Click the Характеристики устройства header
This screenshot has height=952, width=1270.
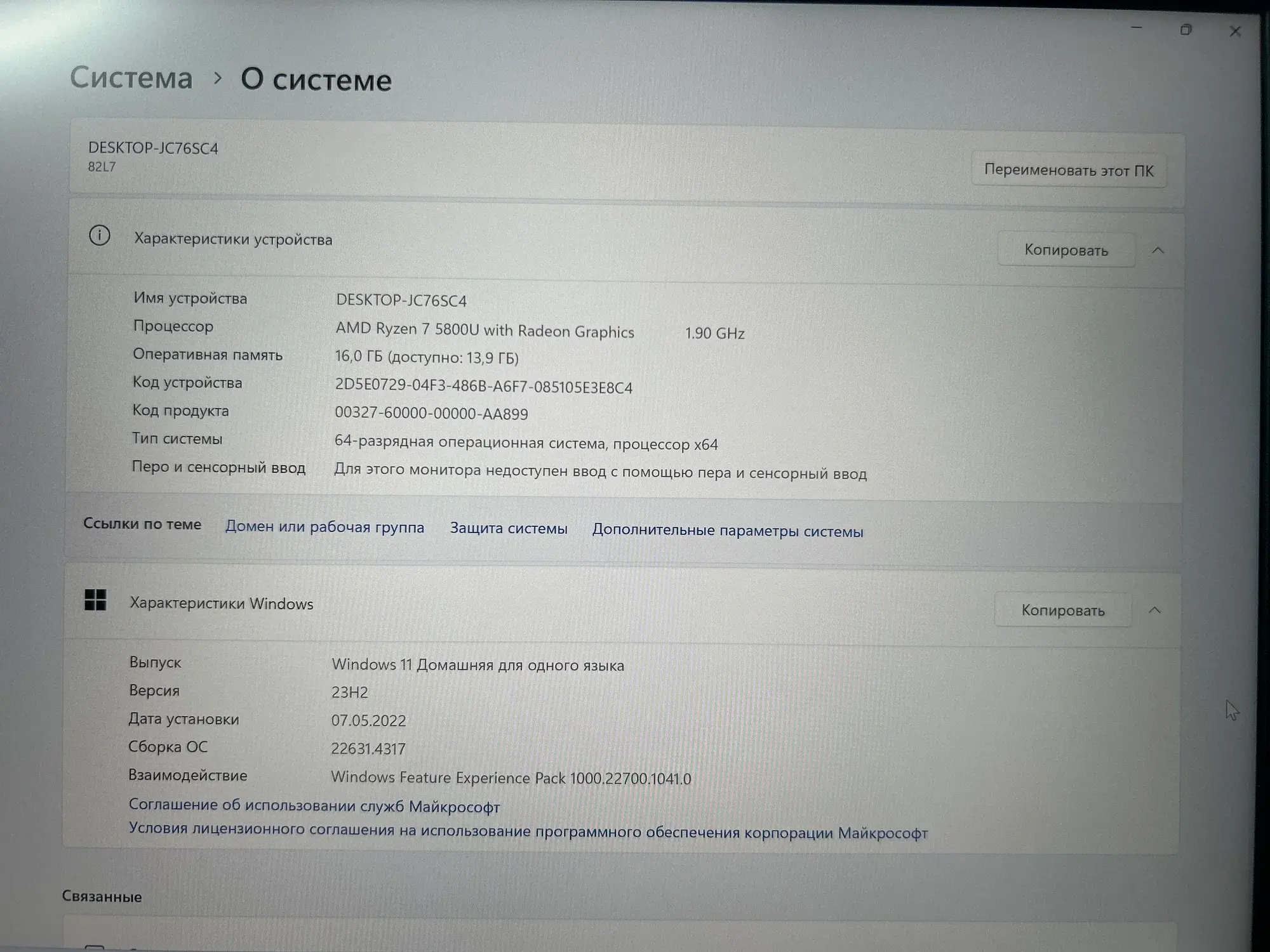[233, 239]
